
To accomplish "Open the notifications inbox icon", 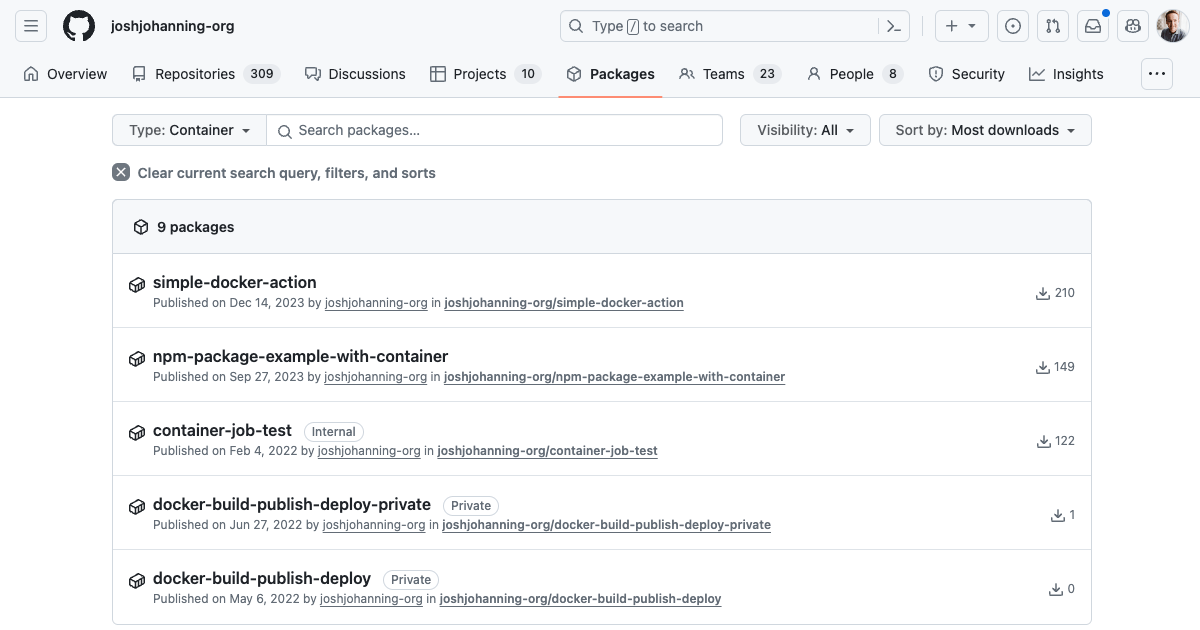I will coord(1093,26).
